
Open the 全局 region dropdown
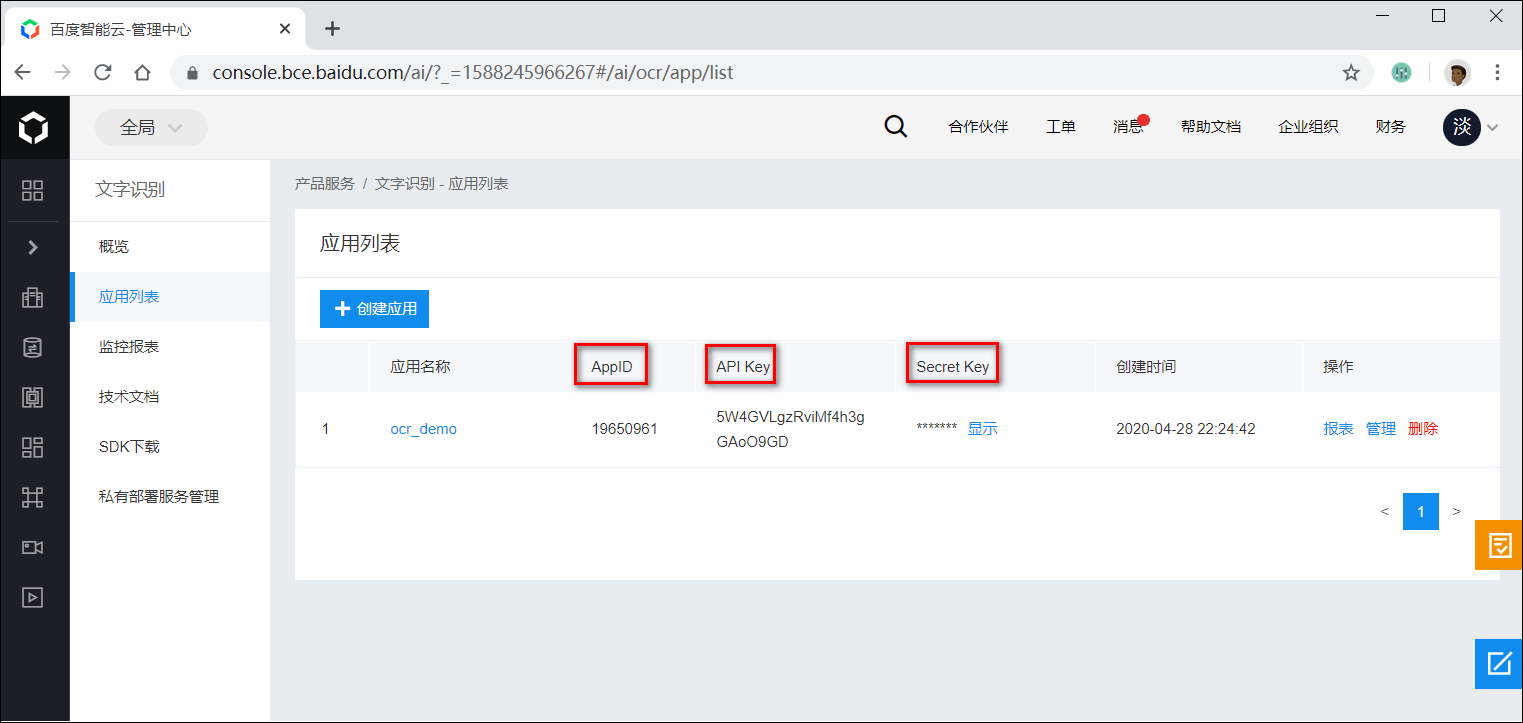pos(151,128)
